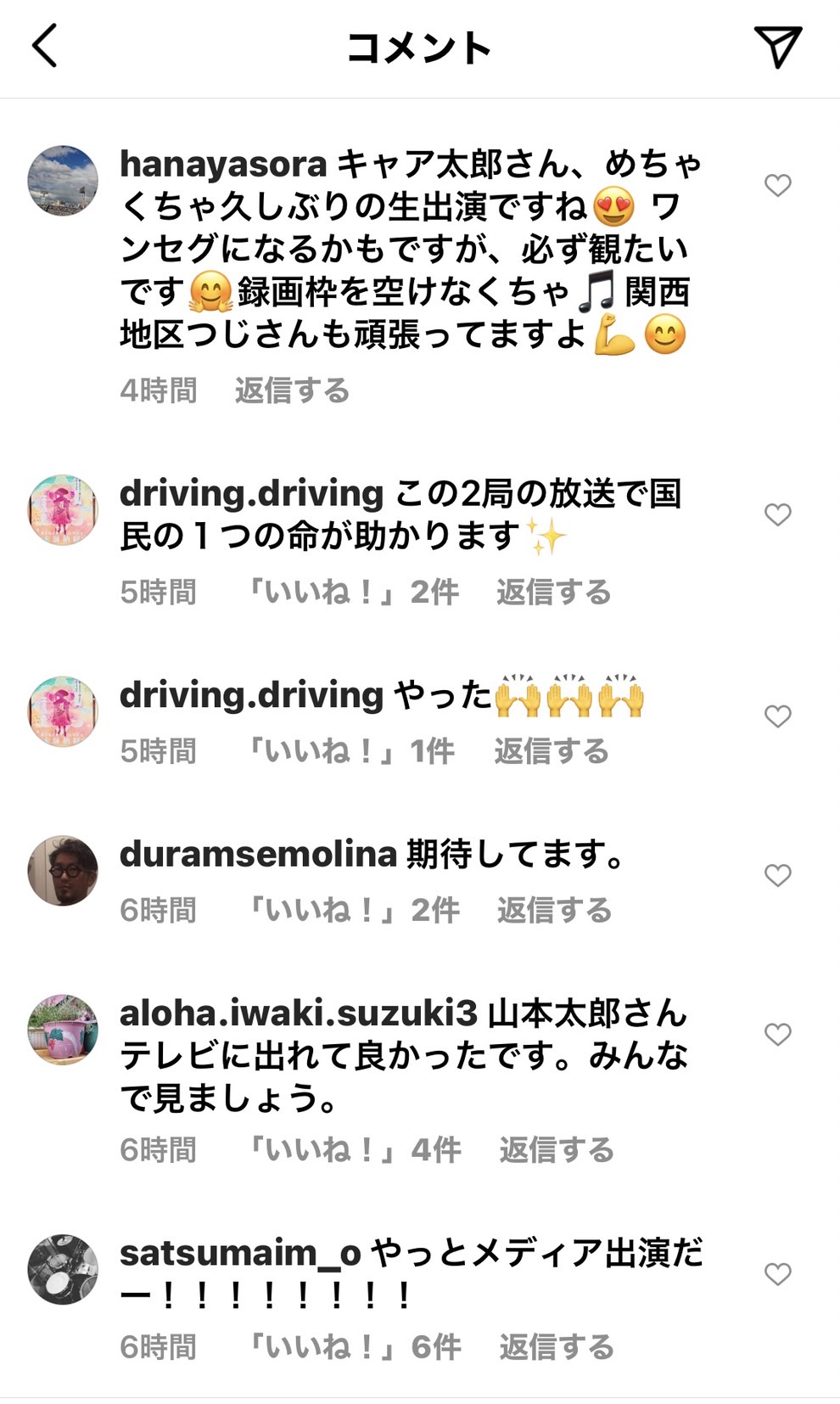Open aloha.iwaki.suzuki3's flower pot avatar

(x=63, y=1030)
